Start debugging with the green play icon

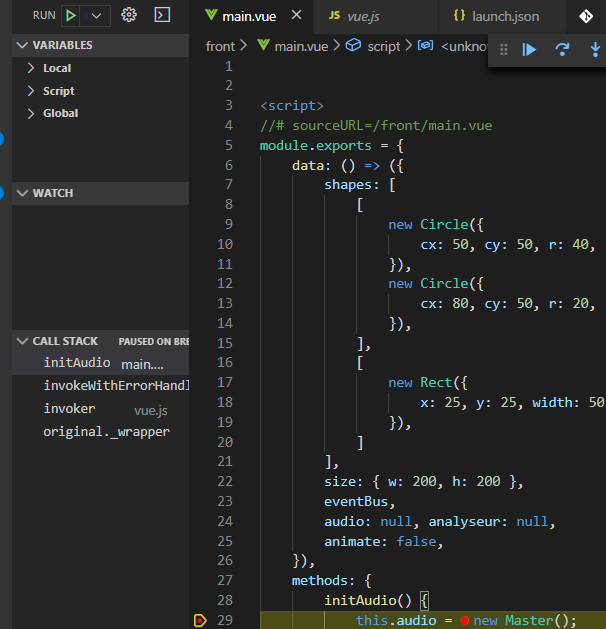71,15
